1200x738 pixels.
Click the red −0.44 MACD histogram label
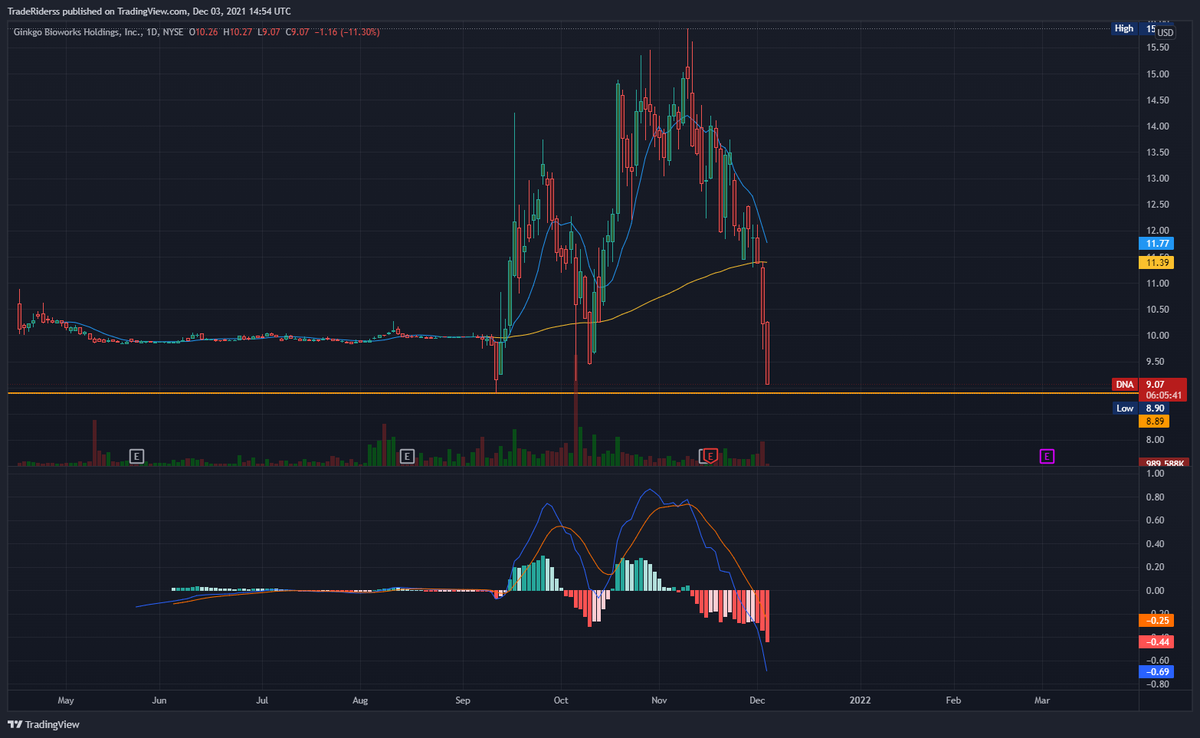coord(1157,641)
